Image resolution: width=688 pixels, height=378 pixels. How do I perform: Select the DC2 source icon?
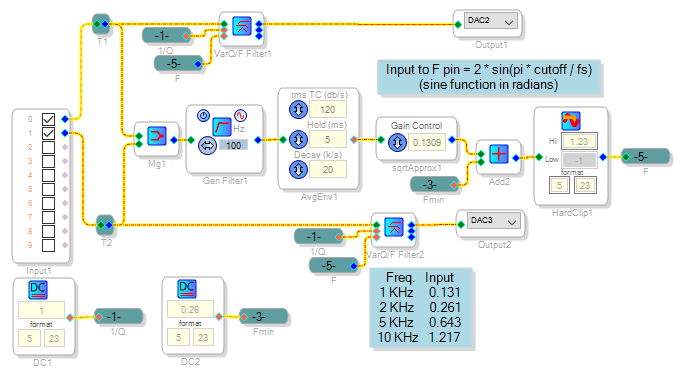[x=187, y=289]
